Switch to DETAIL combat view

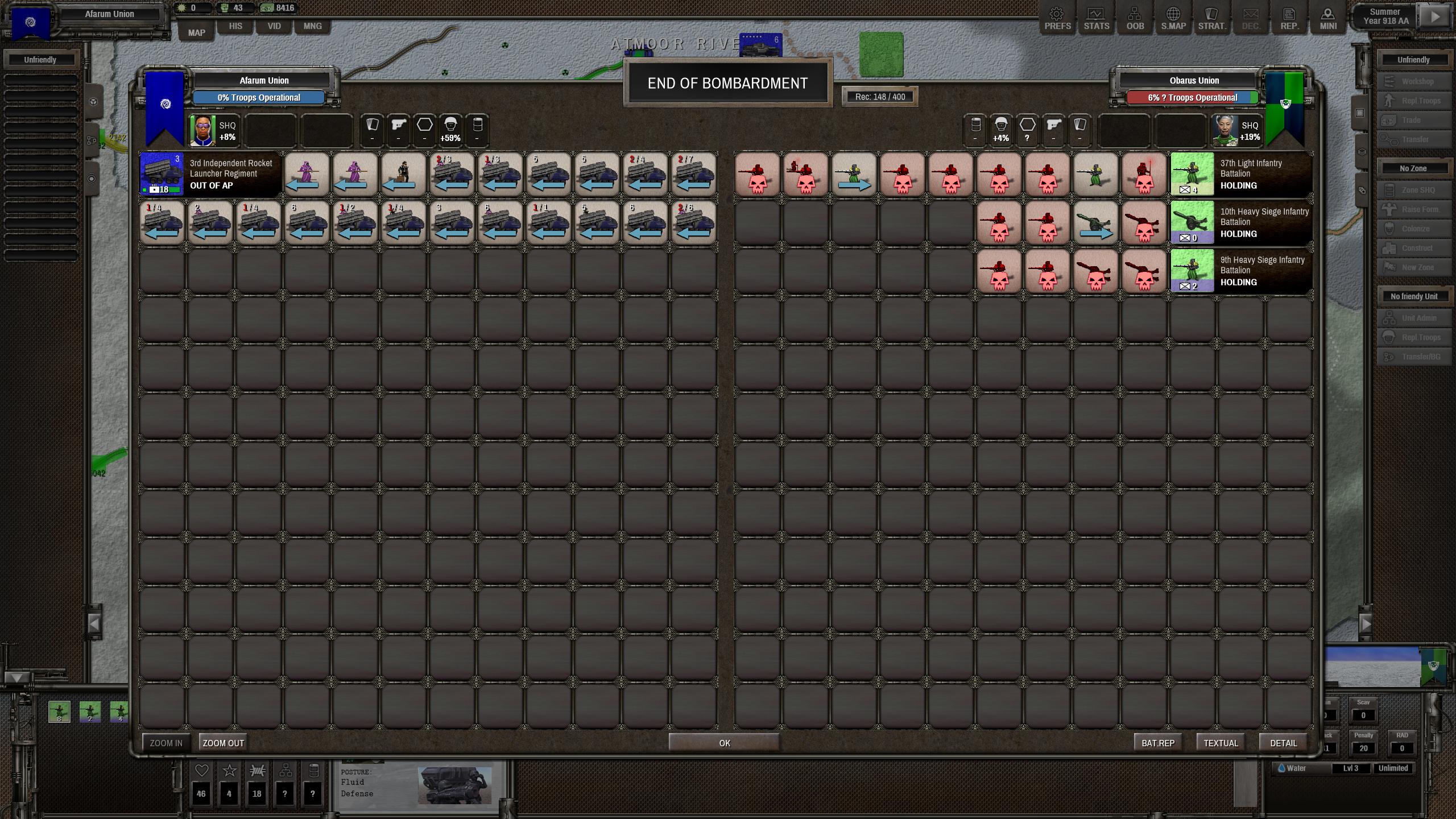[1283, 743]
